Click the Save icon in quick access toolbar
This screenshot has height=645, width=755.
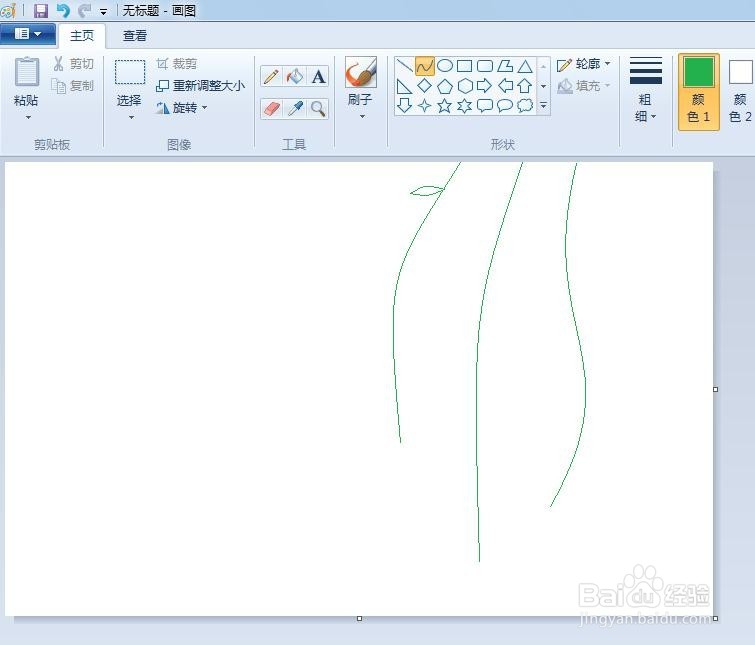41,10
